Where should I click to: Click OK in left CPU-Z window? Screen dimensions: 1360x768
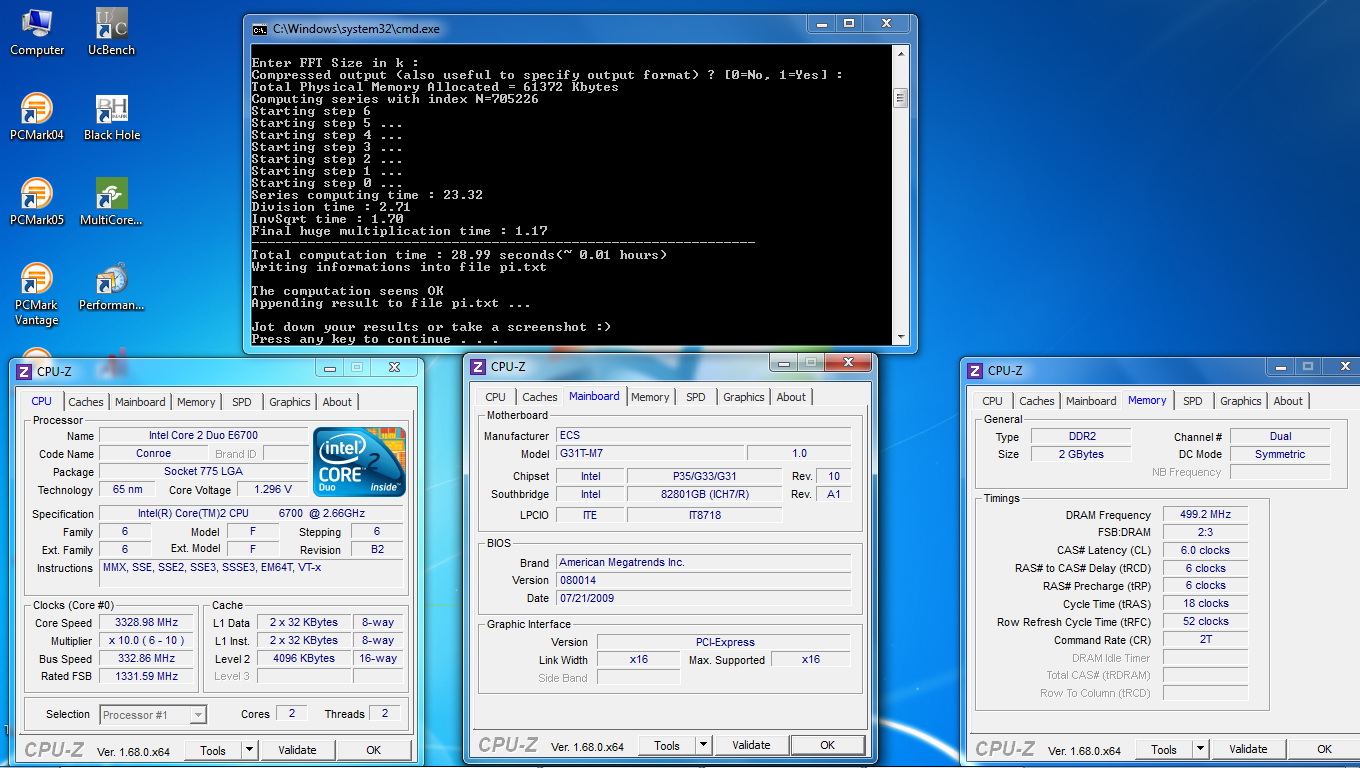tap(373, 750)
